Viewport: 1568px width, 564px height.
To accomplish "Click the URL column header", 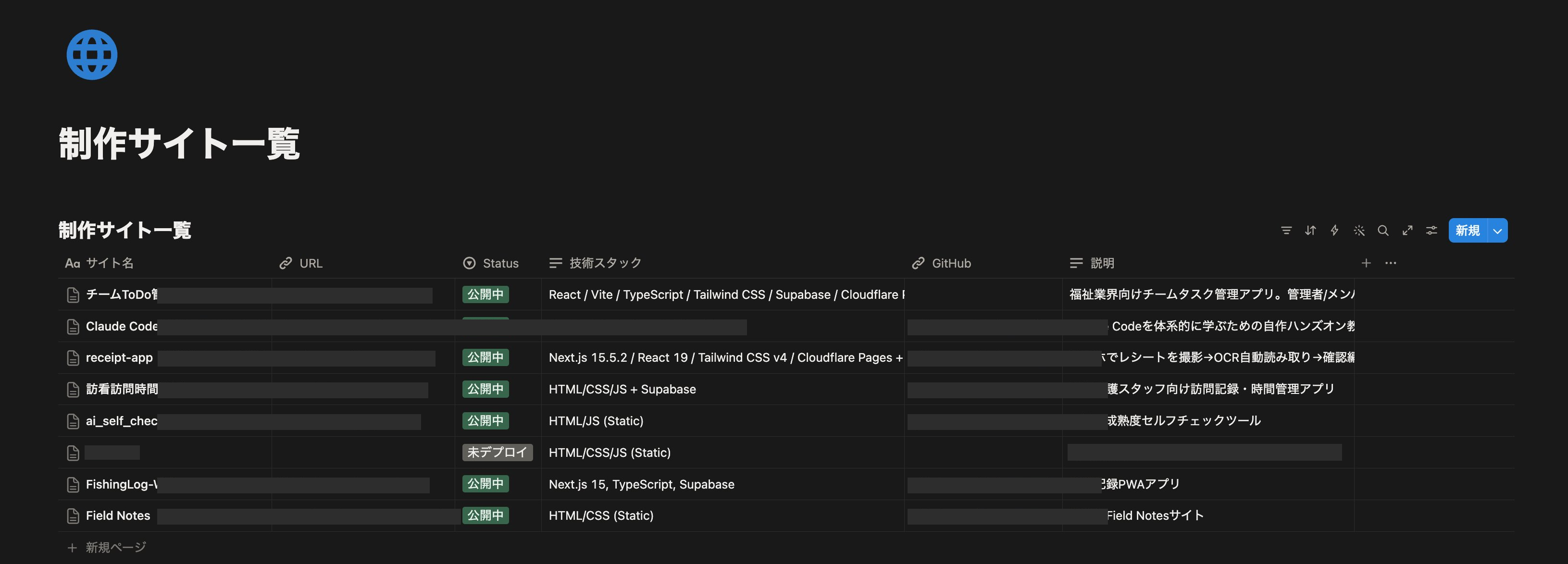I will point(363,263).
